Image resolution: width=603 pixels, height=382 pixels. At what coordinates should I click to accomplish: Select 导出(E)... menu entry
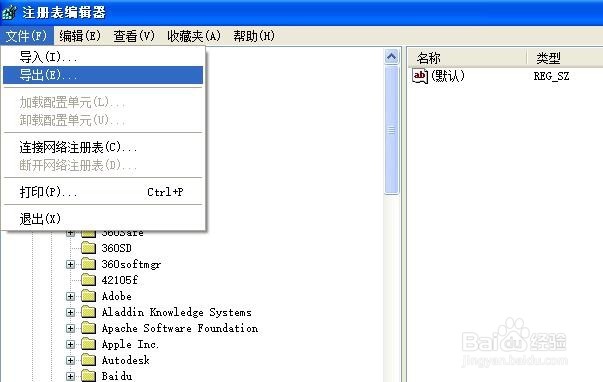point(103,75)
